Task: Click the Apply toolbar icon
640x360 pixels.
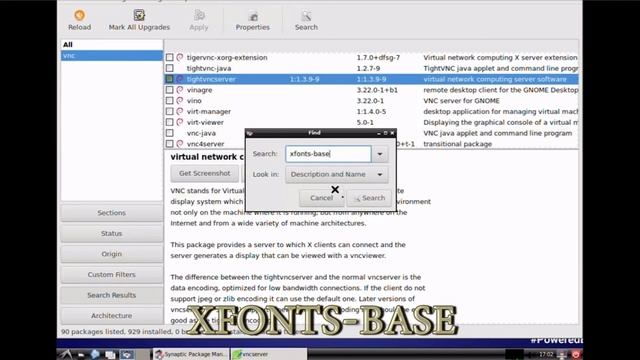Action: pos(199,16)
